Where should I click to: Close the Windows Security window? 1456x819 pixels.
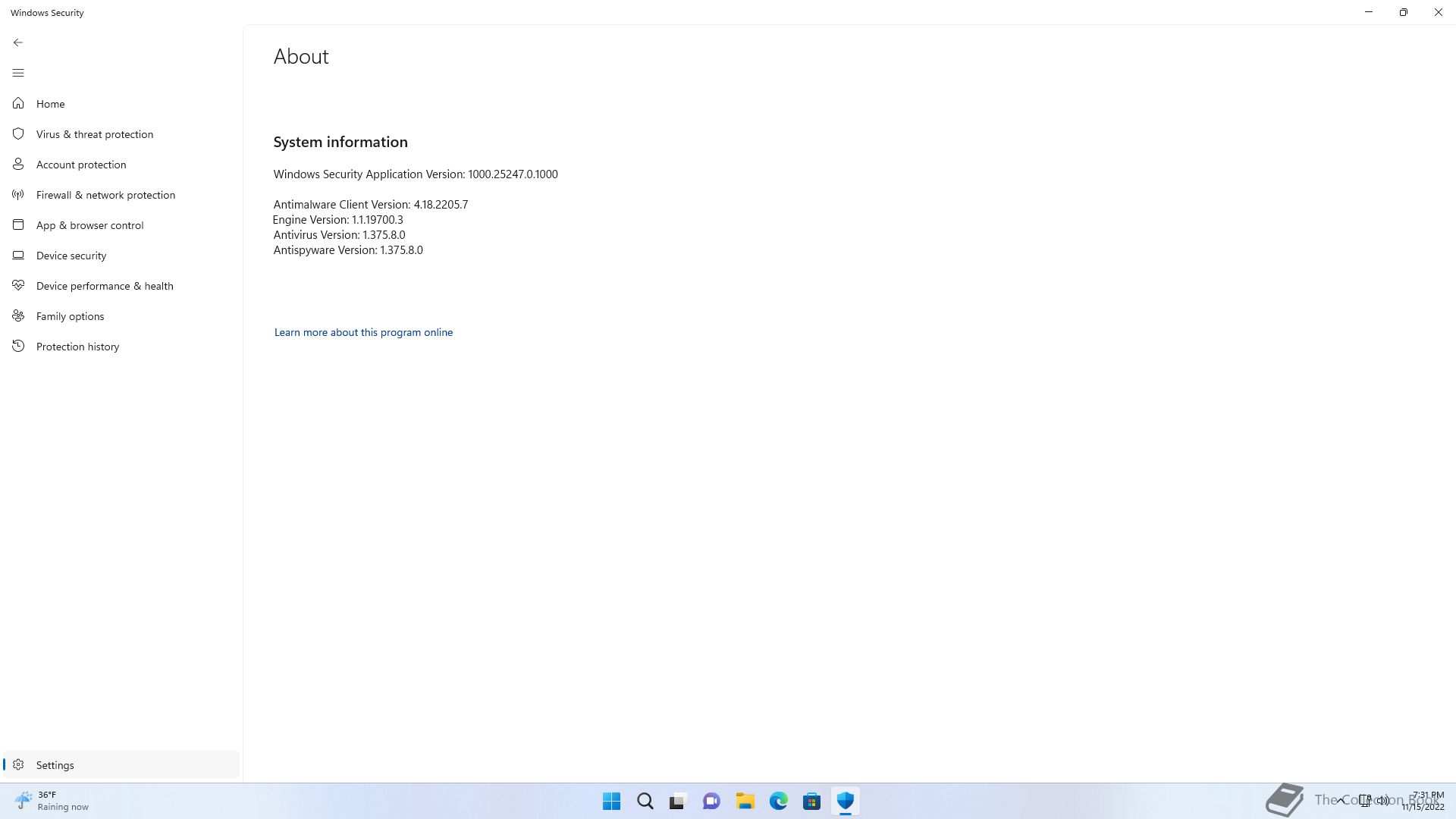coord(1439,12)
